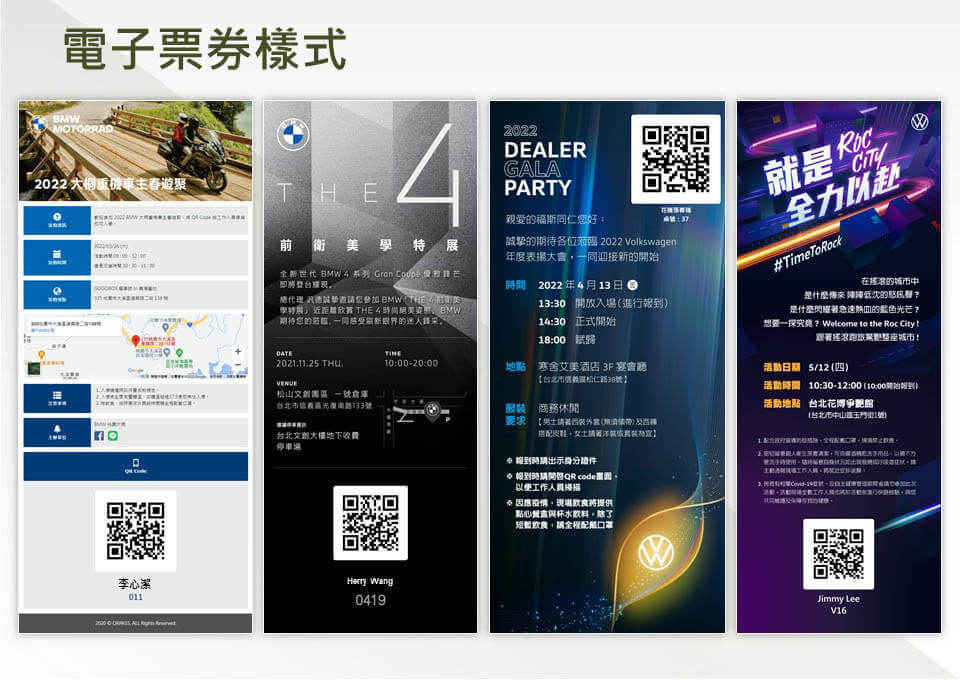
Task: Click the 主辦單位 bell icon
Action: click(x=57, y=433)
